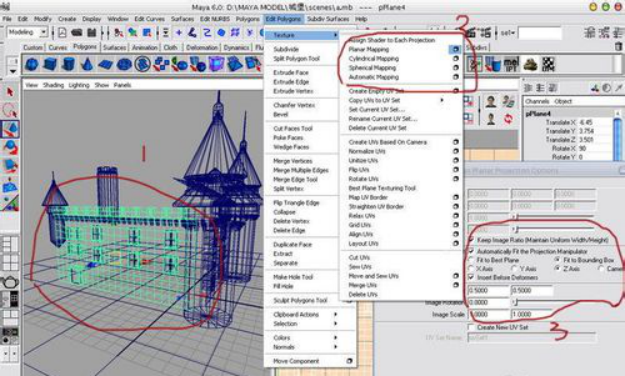Click the circled shelf icon after torus
Viewport: 625px width, 376px height.
point(142,64)
